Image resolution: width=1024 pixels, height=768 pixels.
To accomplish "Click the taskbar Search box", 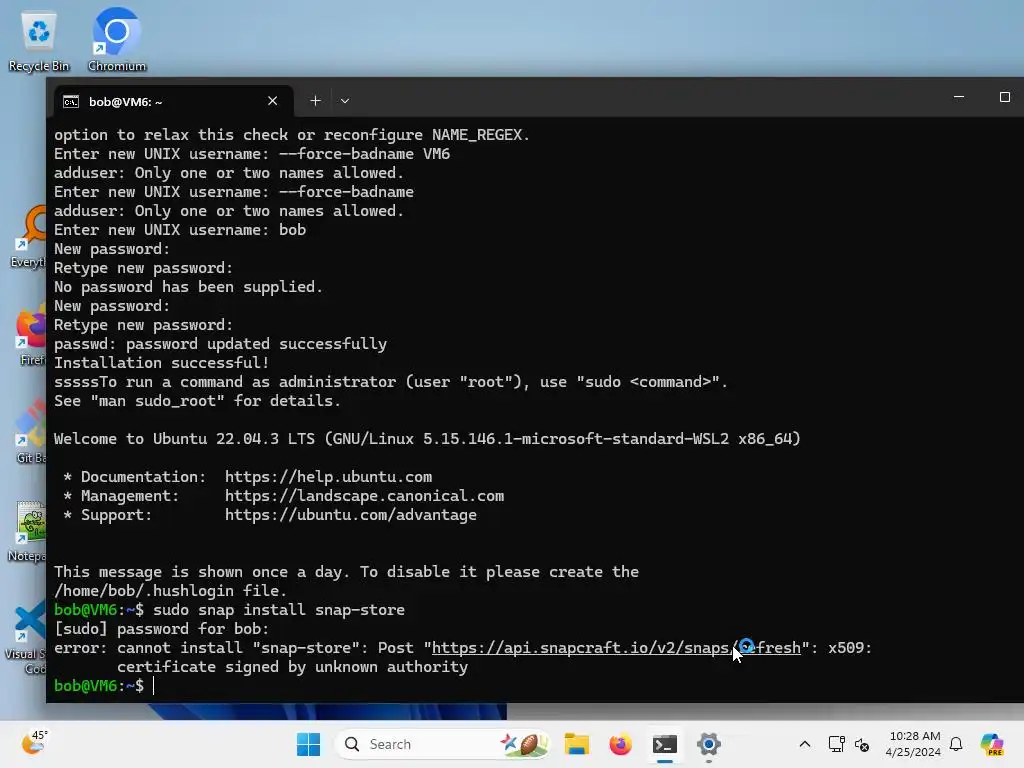I will click(443, 744).
